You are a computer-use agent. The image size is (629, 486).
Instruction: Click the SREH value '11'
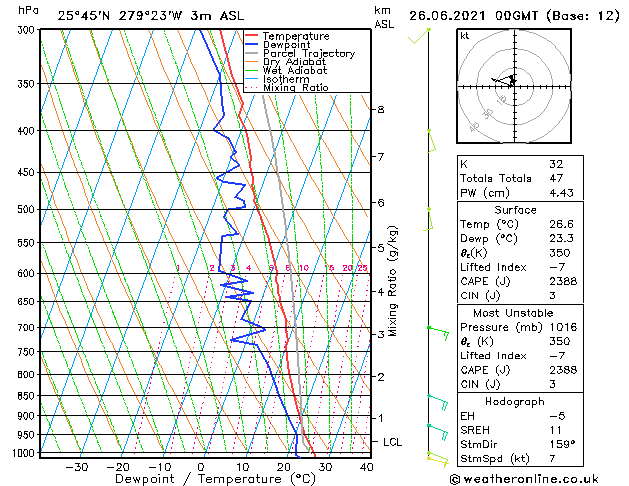[556, 430]
